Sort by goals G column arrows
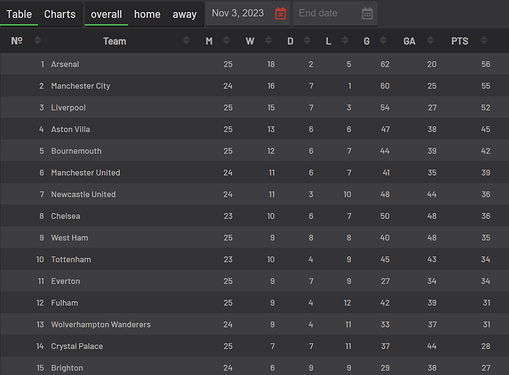 click(x=383, y=41)
